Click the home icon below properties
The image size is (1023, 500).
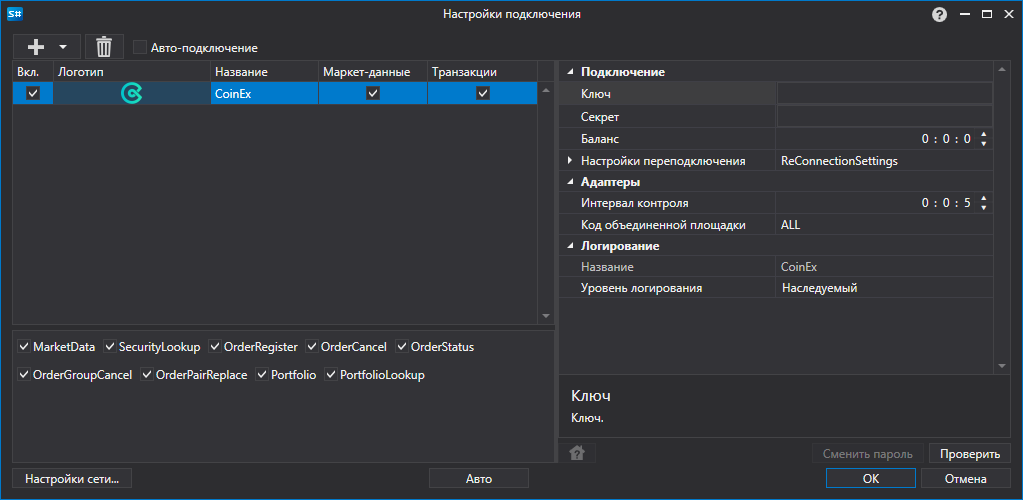pyautogui.click(x=577, y=453)
